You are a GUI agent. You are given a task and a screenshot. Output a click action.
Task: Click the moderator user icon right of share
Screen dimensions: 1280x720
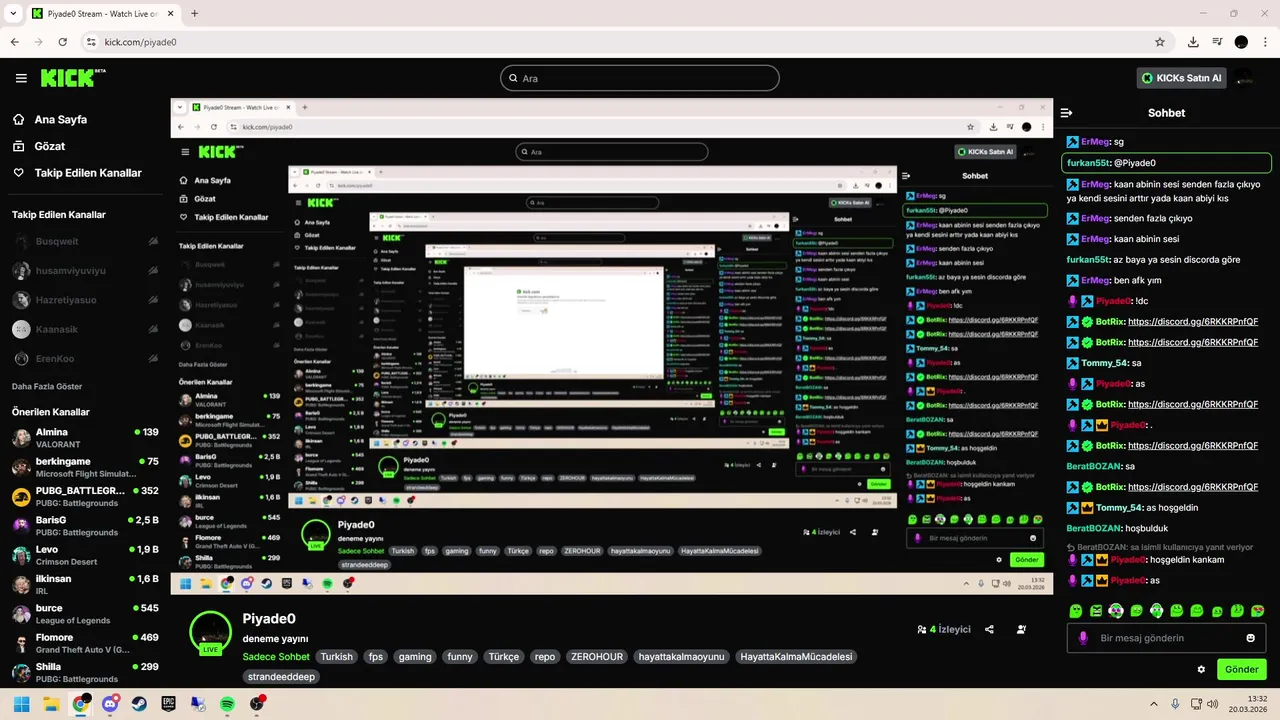(1021, 630)
